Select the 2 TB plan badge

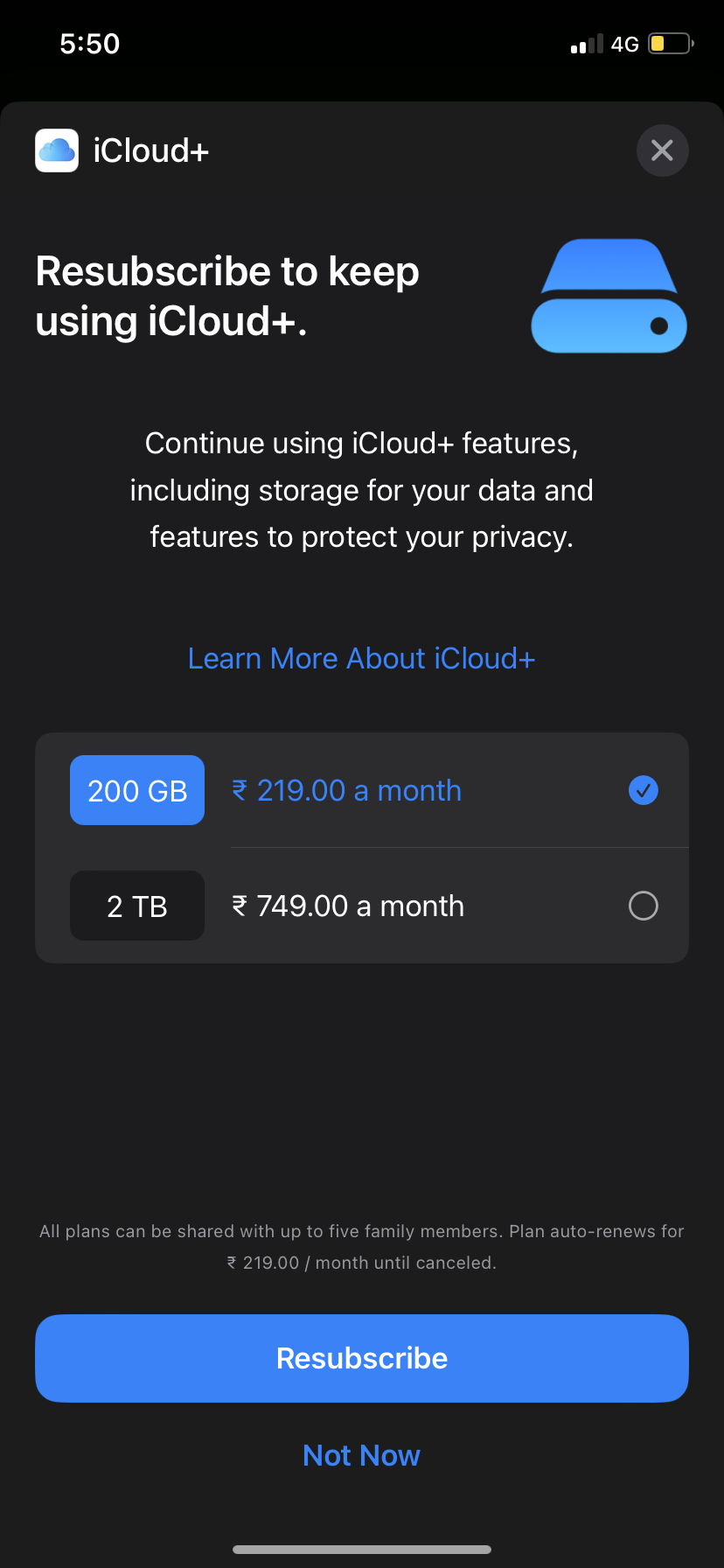[x=137, y=906]
